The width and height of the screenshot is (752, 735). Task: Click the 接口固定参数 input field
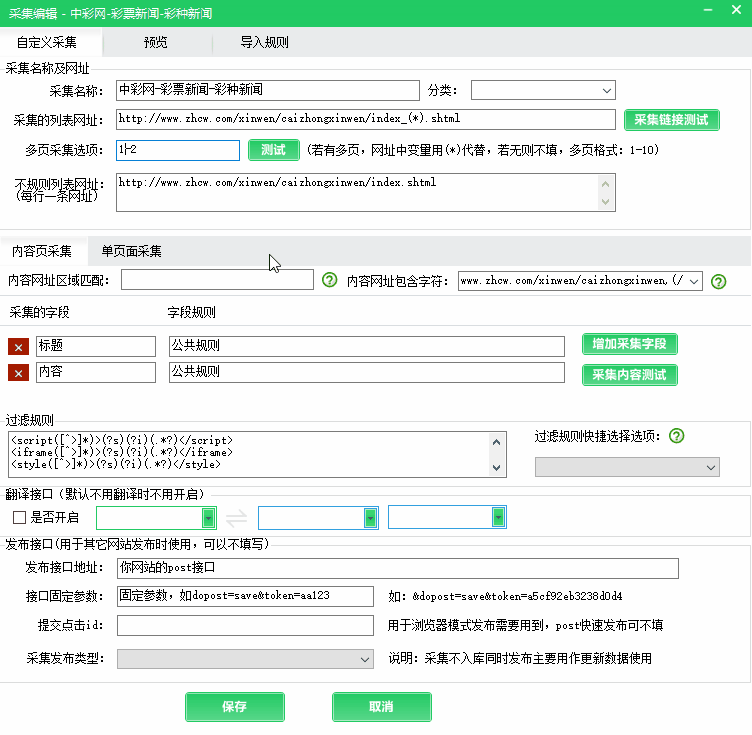245,596
